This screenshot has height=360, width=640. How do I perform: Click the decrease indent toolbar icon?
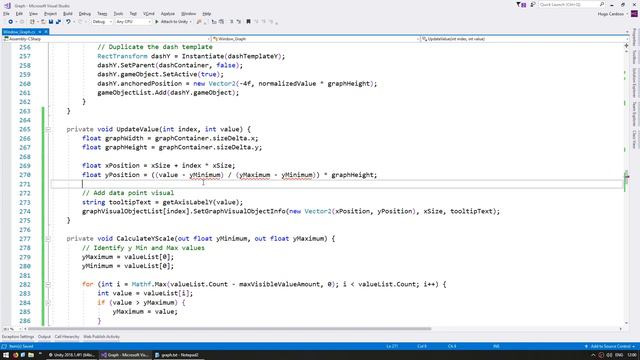(x=214, y=22)
